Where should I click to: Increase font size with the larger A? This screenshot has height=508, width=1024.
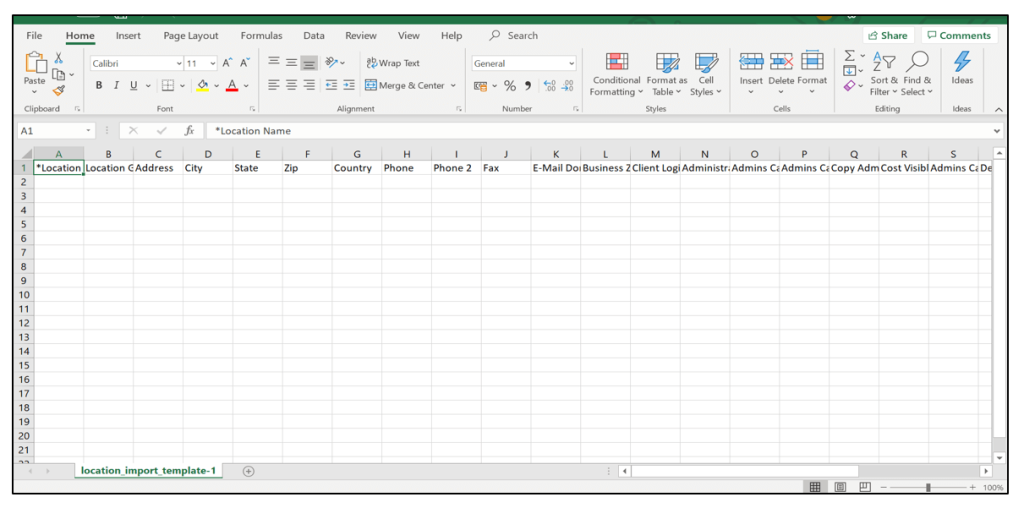point(227,63)
